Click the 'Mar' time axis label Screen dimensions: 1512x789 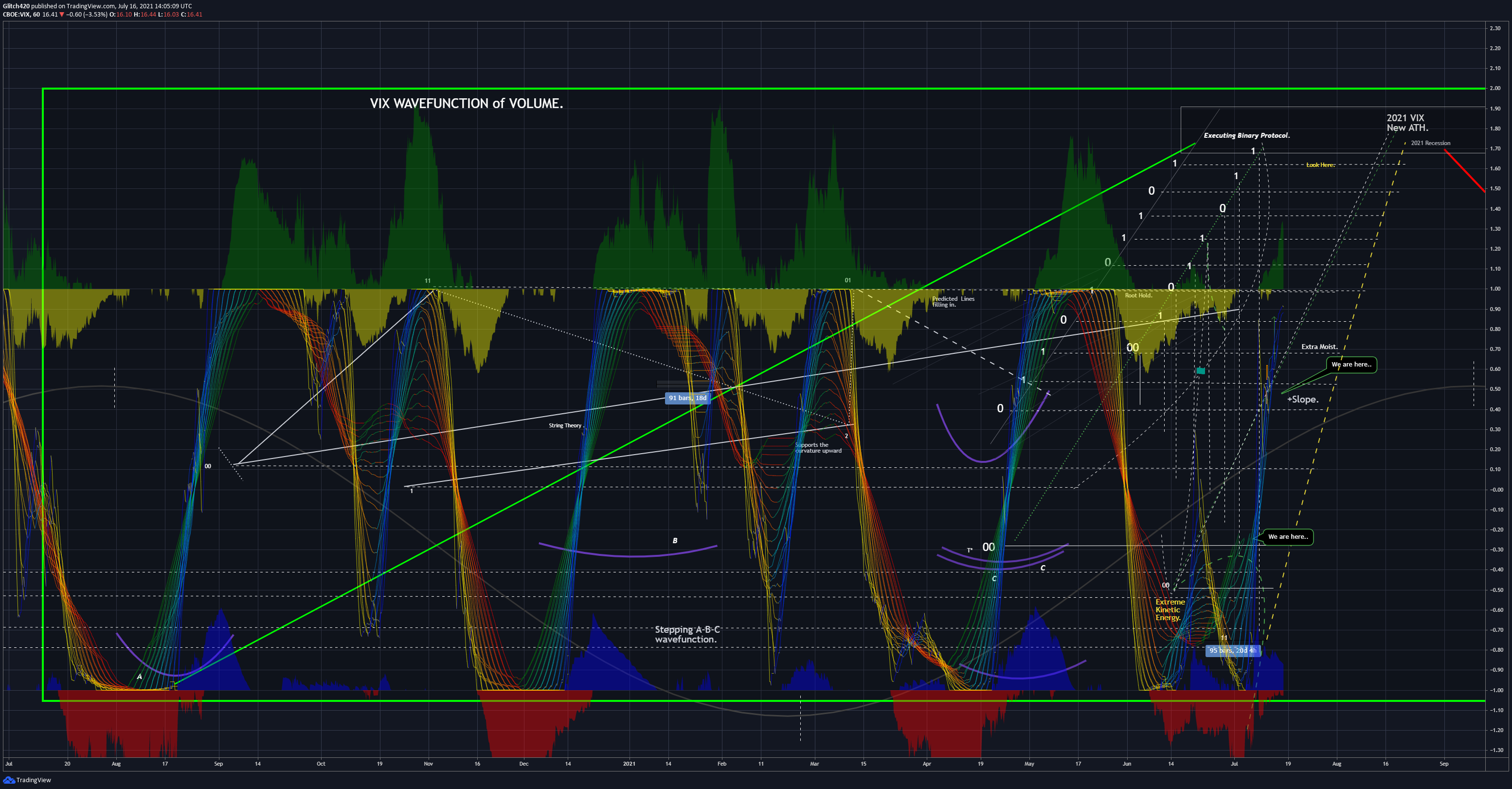[814, 764]
